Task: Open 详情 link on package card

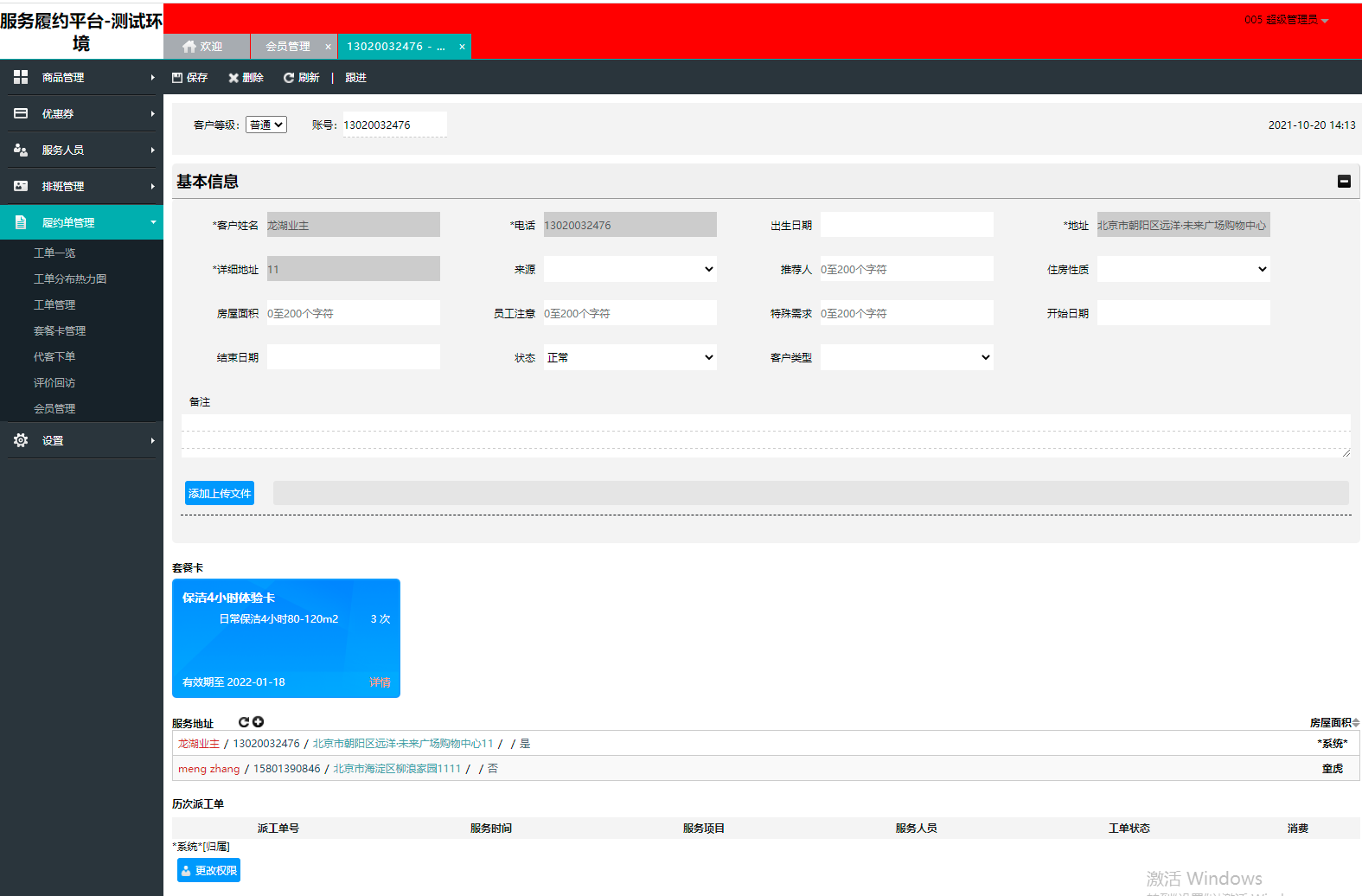Action: tap(380, 682)
